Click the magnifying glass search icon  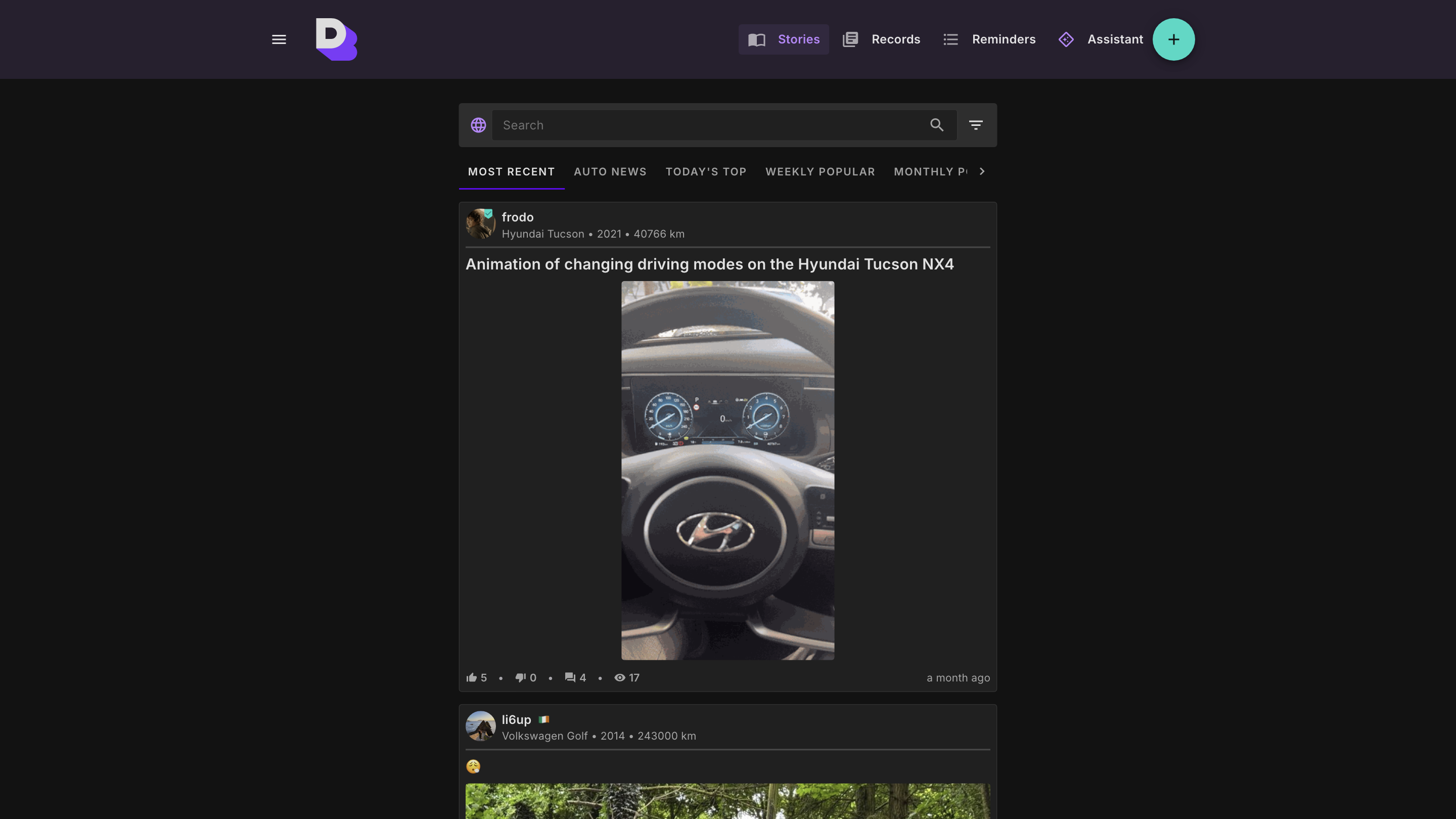coord(937,125)
